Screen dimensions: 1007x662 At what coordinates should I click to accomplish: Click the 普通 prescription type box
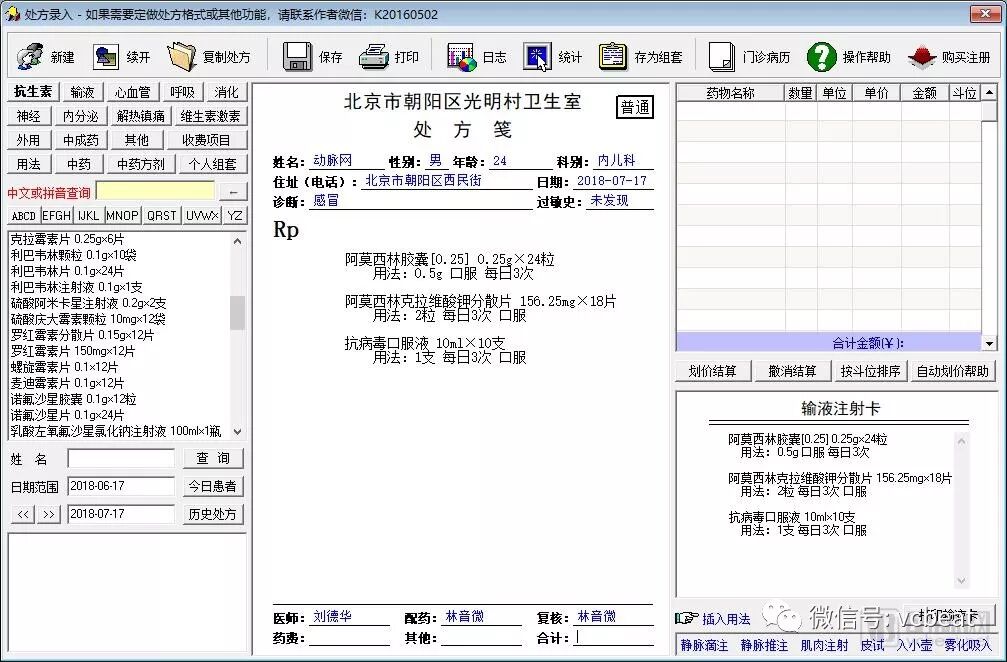[x=635, y=107]
